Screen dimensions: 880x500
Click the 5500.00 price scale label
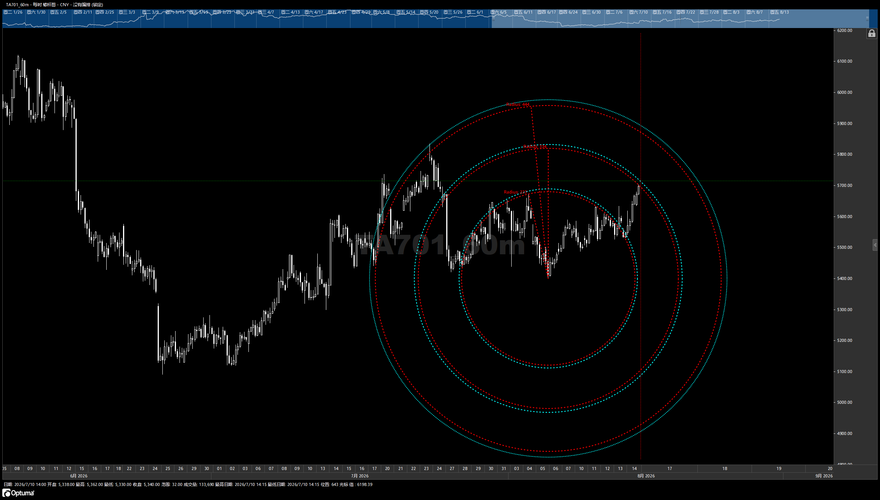click(845, 247)
